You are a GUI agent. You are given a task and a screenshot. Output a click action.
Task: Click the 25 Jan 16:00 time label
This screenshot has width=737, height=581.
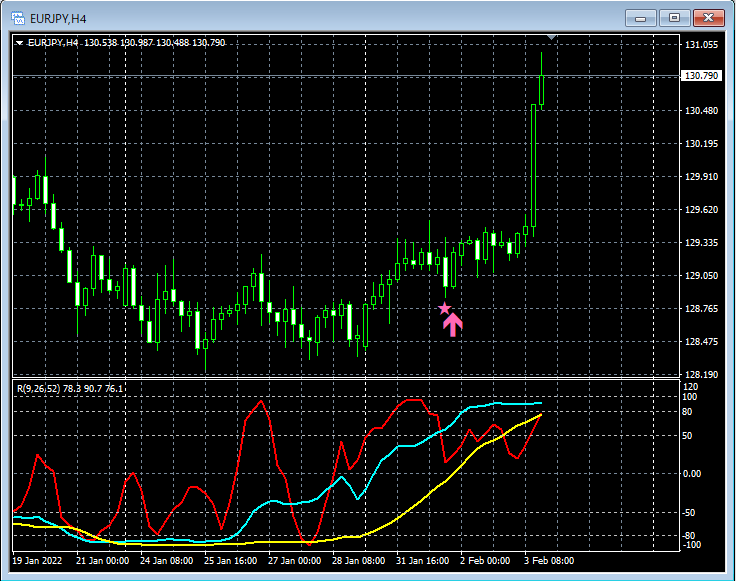(x=230, y=560)
